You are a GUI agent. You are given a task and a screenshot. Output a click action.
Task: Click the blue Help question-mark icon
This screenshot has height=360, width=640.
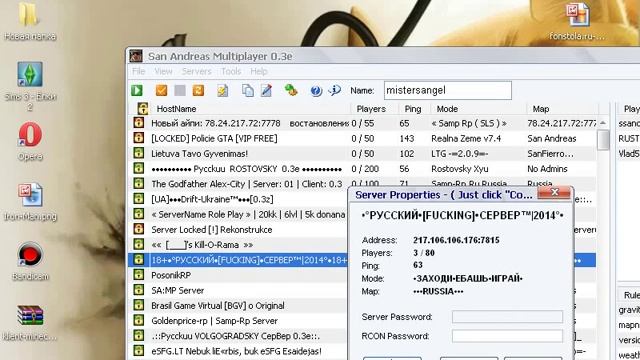tap(316, 90)
